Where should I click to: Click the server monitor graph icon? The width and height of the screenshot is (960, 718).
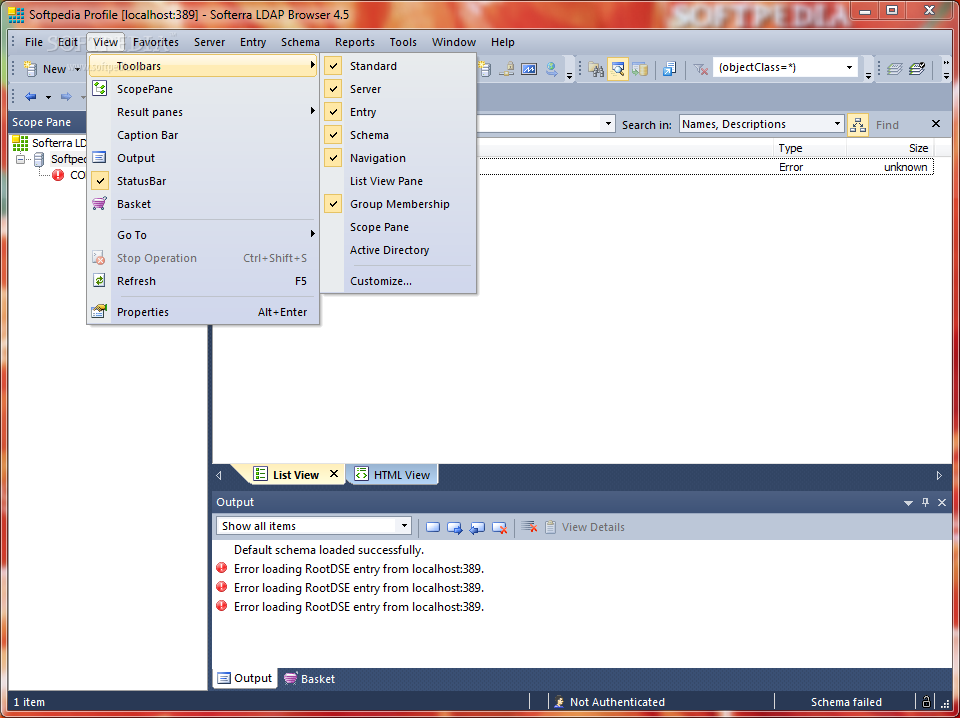coord(529,69)
